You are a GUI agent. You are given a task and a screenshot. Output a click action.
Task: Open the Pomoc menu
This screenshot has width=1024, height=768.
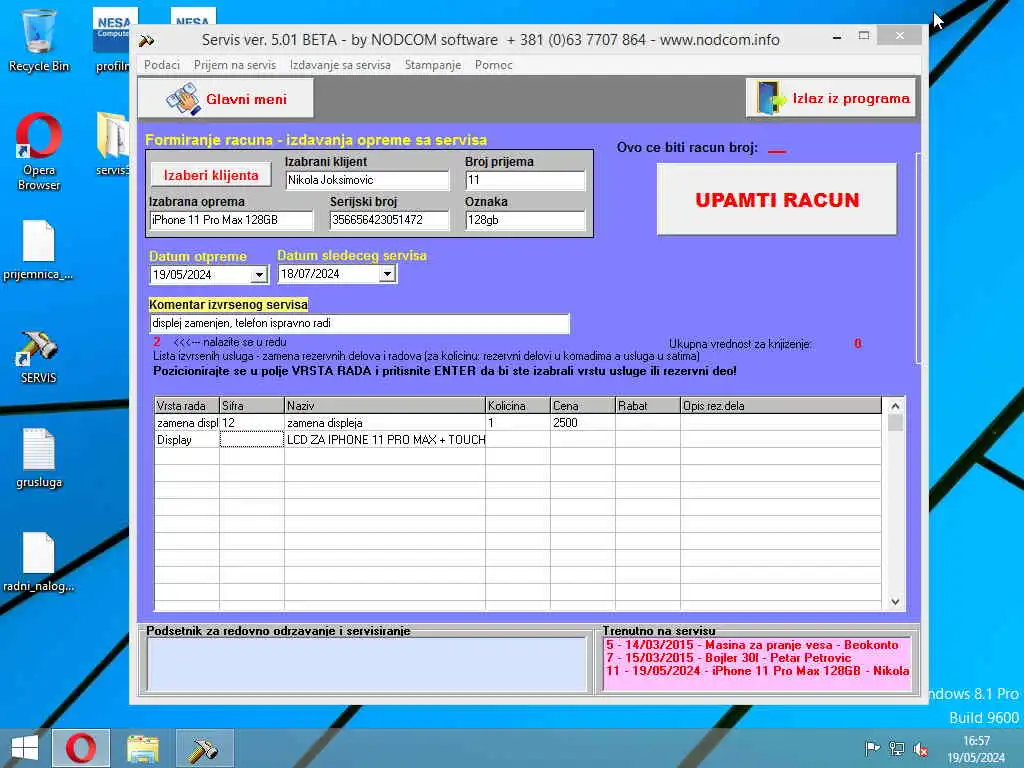tap(493, 65)
